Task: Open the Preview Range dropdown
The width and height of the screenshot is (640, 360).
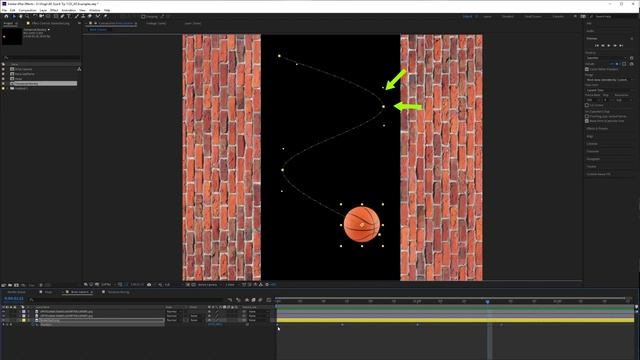Action: pos(609,80)
